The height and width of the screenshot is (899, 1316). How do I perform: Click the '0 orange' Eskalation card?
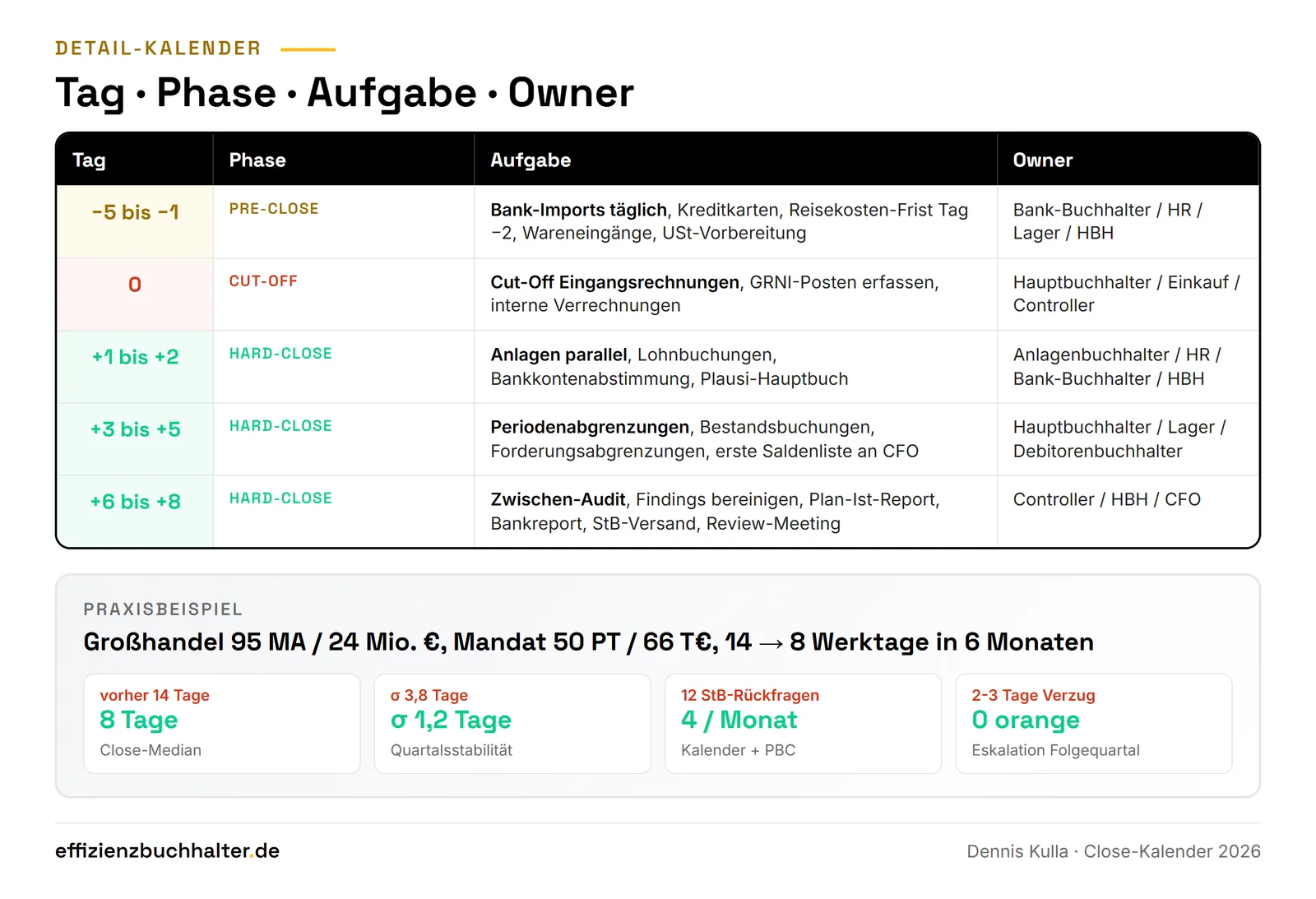pyautogui.click(x=1094, y=724)
